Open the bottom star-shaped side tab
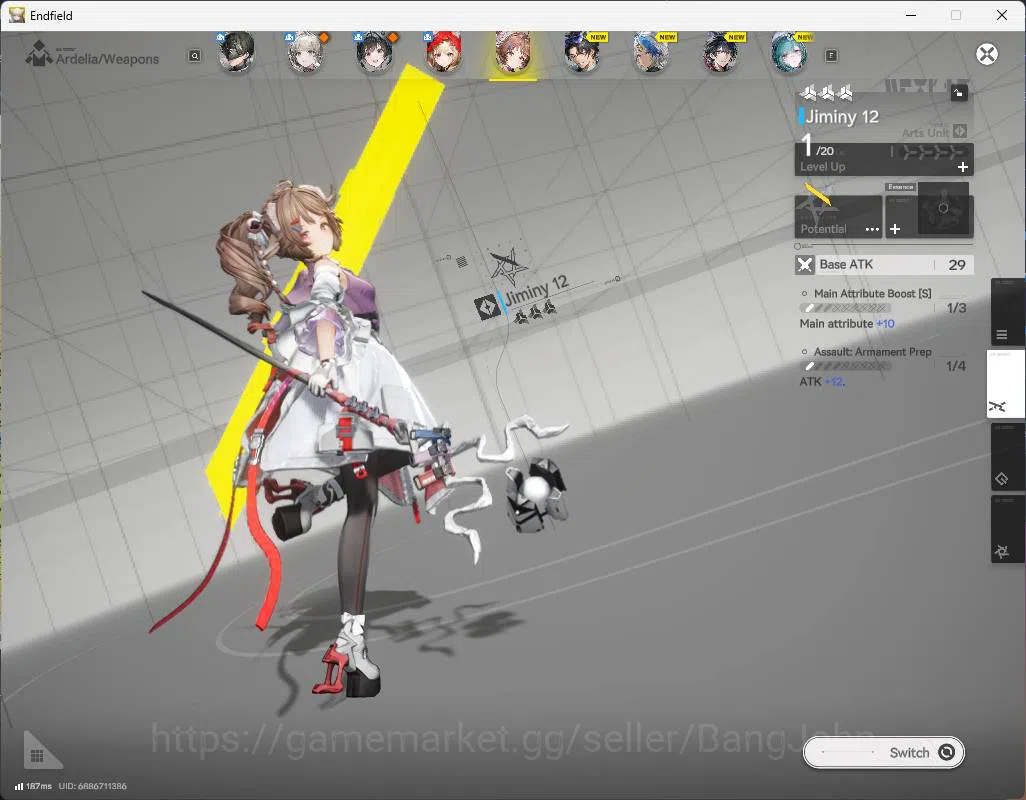Screen dimensions: 1026x800 (x=1006, y=529)
